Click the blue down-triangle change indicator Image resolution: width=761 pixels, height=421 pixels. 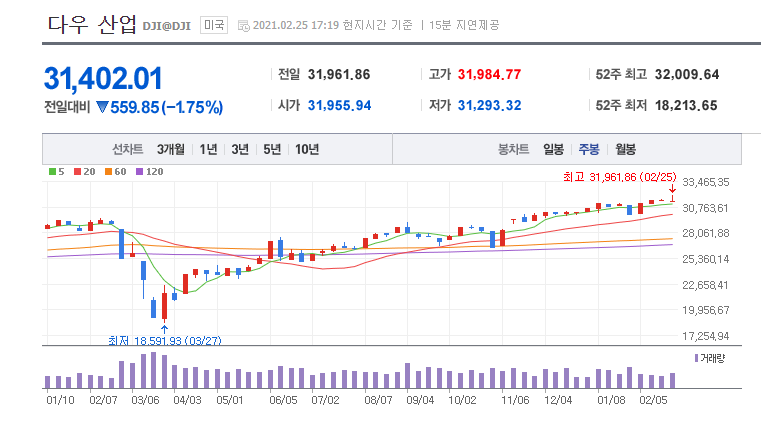click(102, 106)
